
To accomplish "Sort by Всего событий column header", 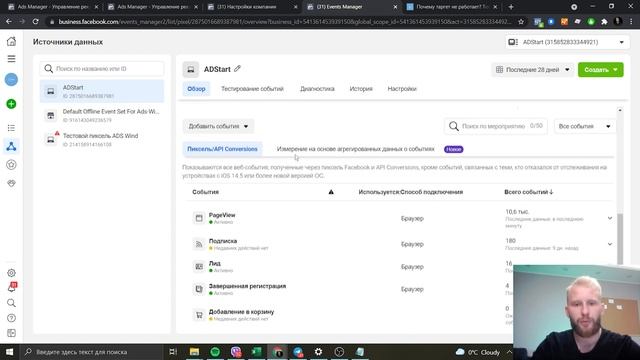I will pos(529,192).
